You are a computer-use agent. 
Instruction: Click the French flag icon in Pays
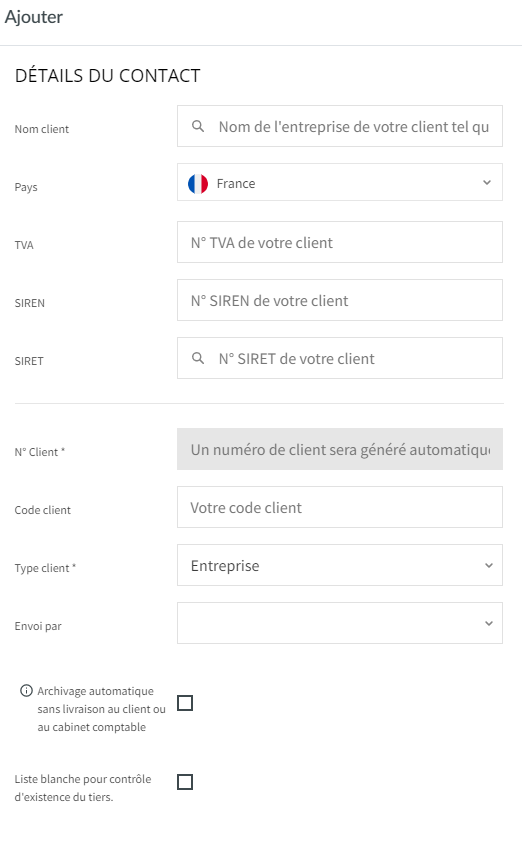[x=198, y=184]
